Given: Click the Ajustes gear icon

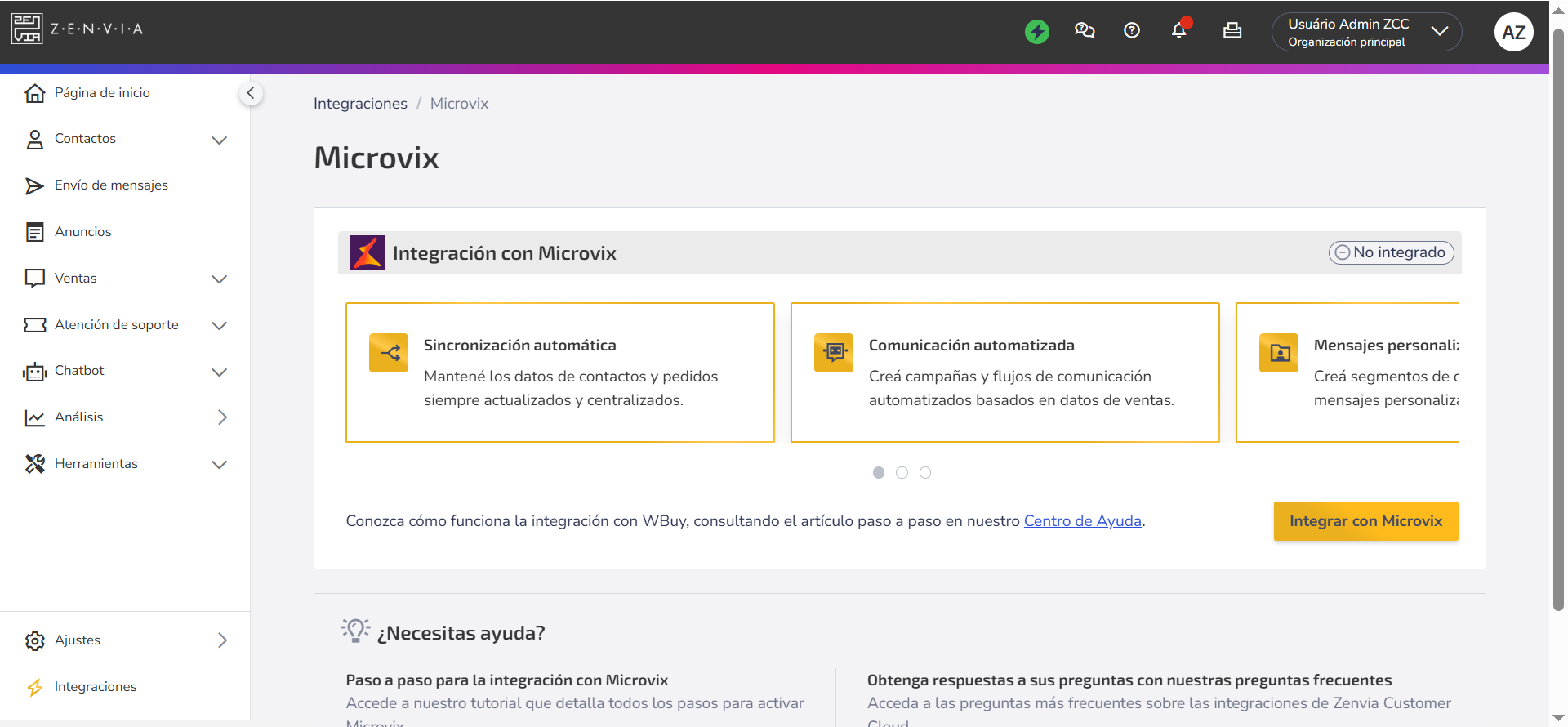Looking at the screenshot, I should click(x=34, y=641).
